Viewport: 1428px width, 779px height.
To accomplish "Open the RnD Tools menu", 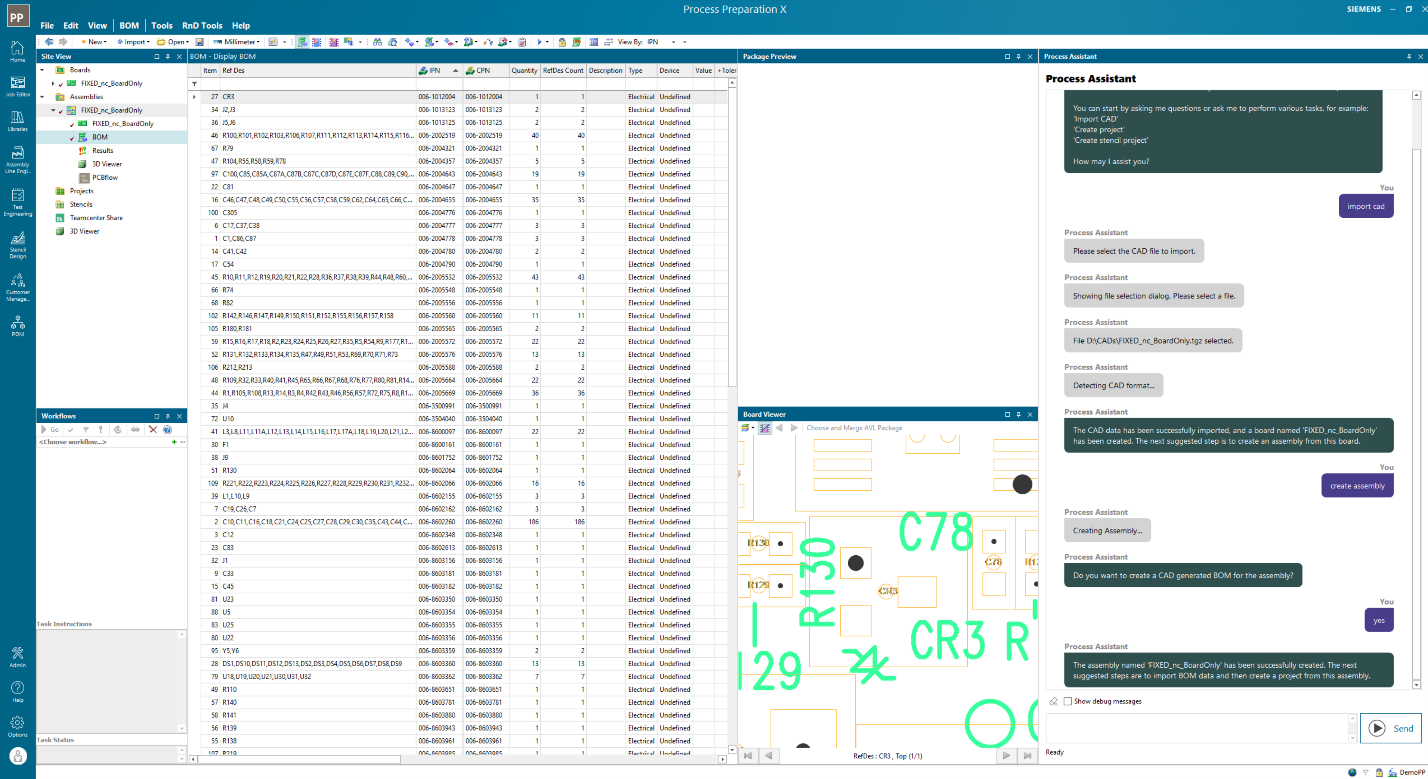I will [202, 25].
